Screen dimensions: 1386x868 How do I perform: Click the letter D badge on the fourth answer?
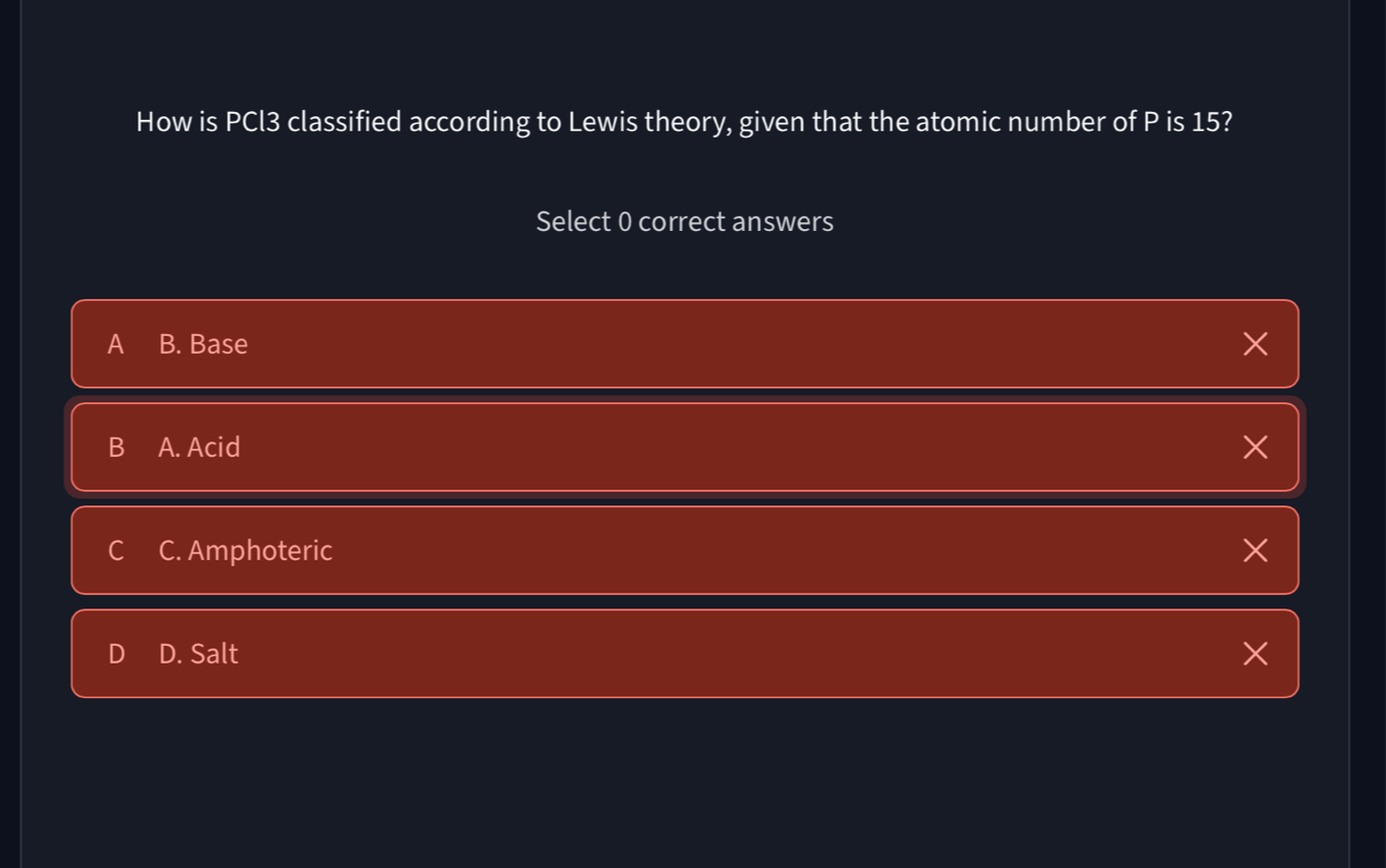pyautogui.click(x=116, y=654)
